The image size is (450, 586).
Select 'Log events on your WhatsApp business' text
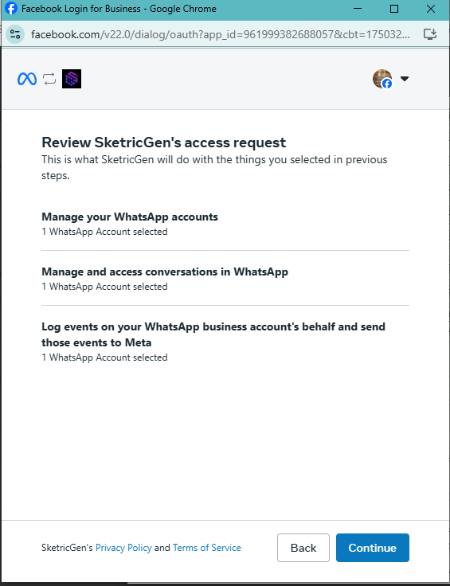[213, 334]
